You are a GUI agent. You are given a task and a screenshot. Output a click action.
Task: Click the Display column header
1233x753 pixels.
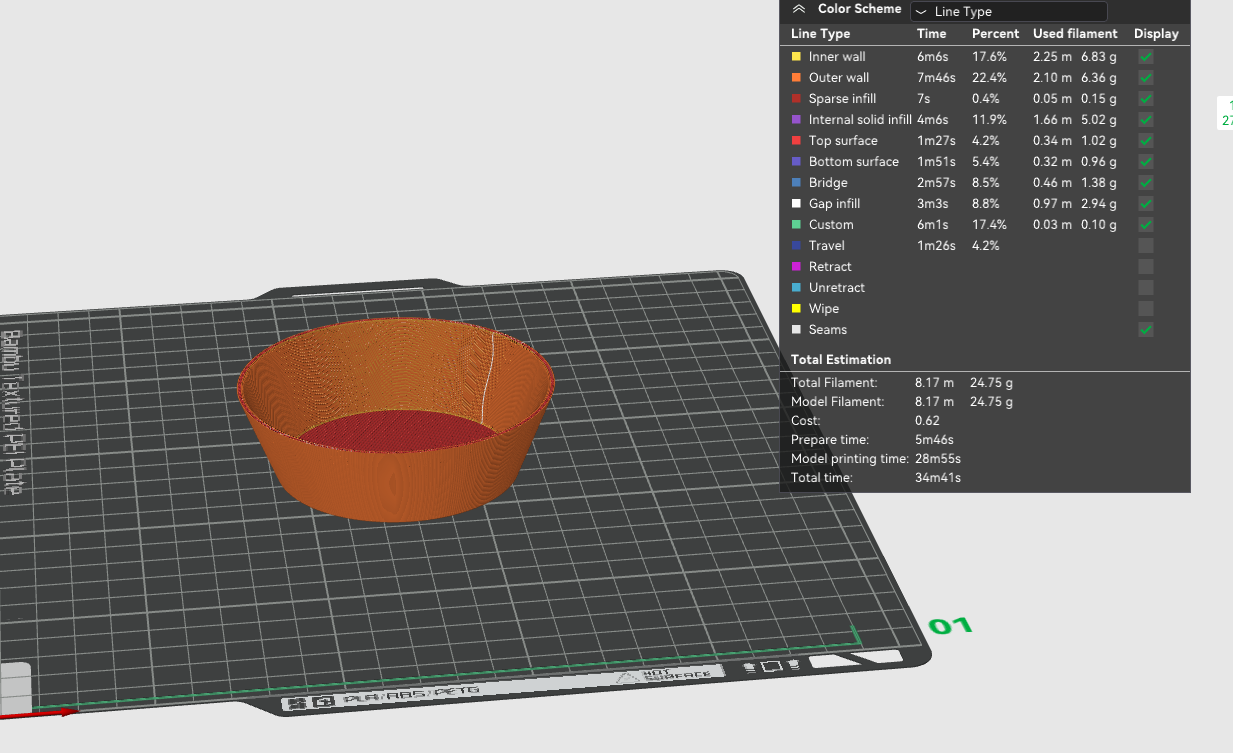(x=1156, y=34)
